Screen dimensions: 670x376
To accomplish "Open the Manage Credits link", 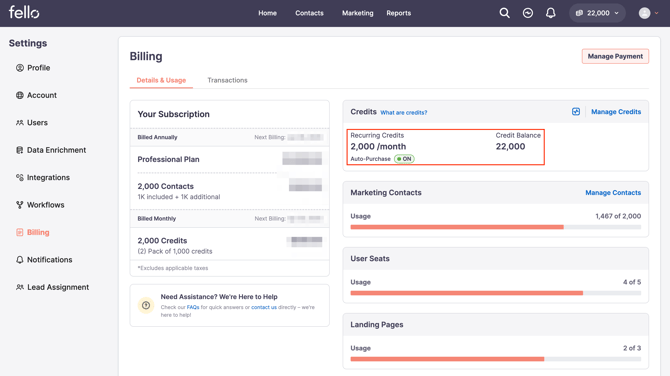I will pyautogui.click(x=616, y=112).
